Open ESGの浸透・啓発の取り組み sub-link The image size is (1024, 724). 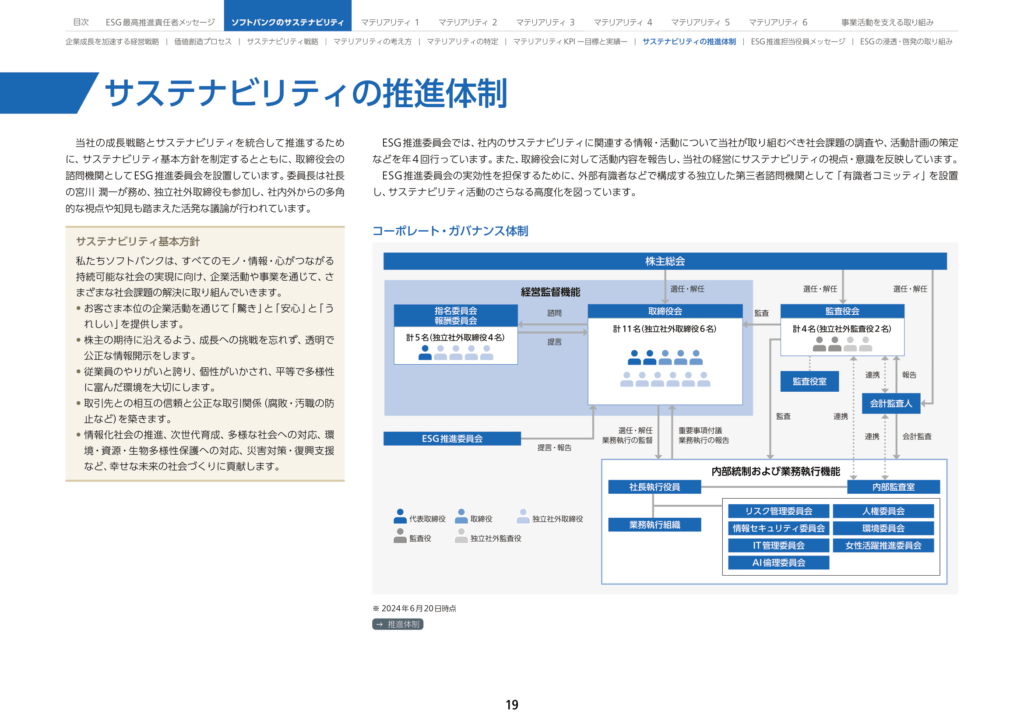click(906, 41)
